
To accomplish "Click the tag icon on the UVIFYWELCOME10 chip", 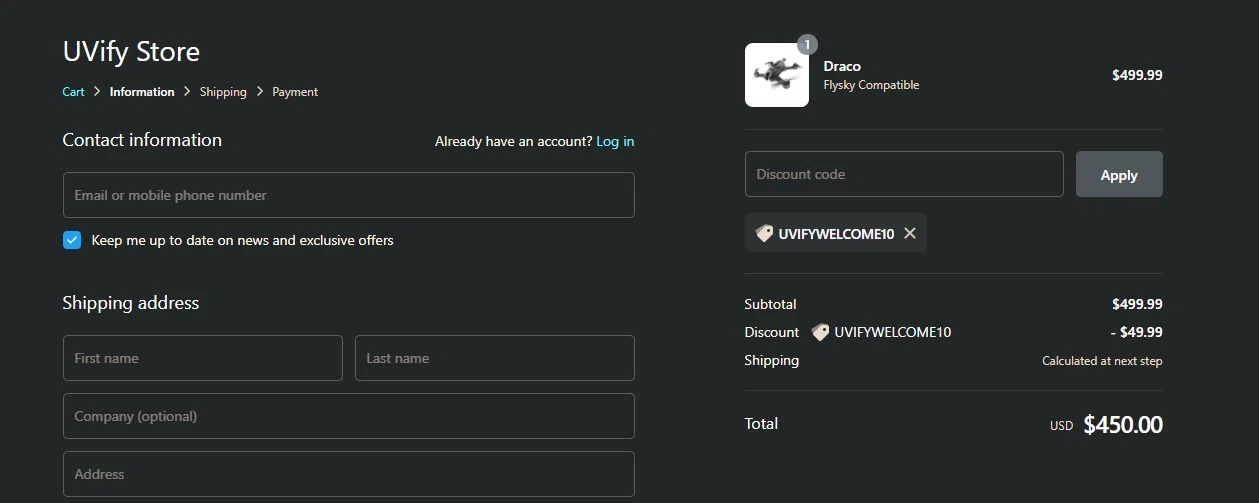I will [x=765, y=233].
